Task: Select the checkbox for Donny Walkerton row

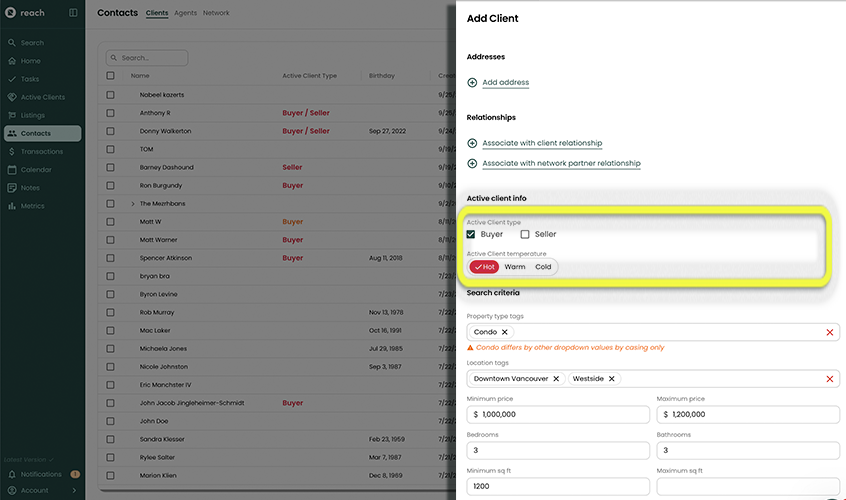Action: click(x=111, y=131)
